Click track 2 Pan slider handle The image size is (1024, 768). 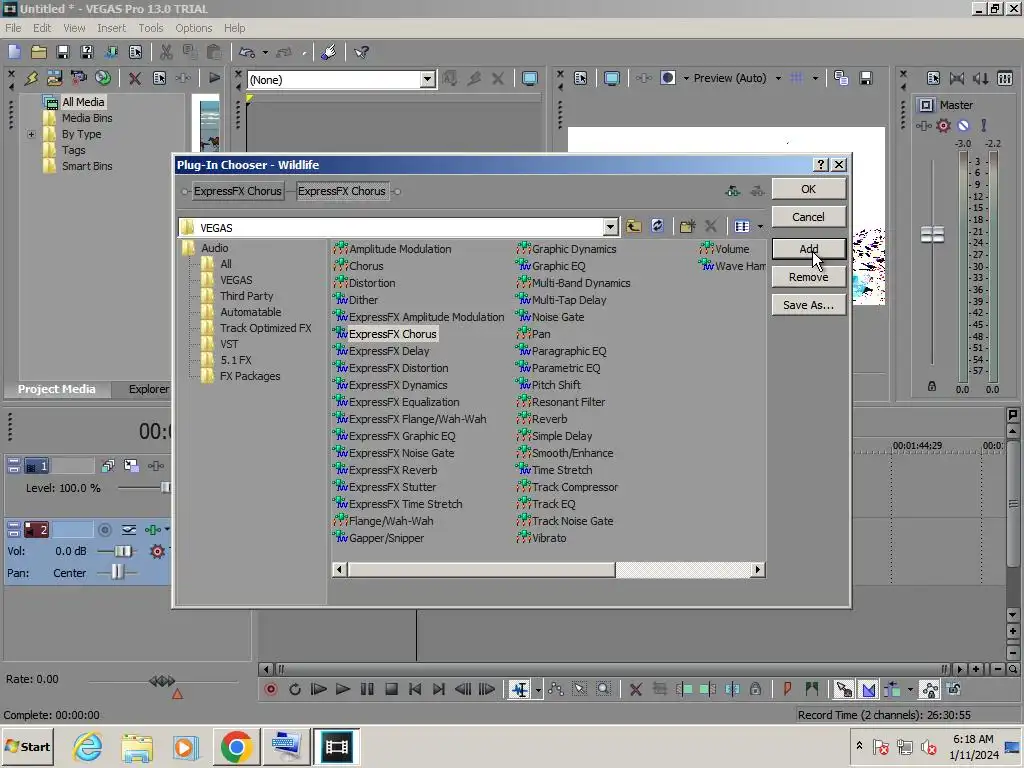(116, 573)
